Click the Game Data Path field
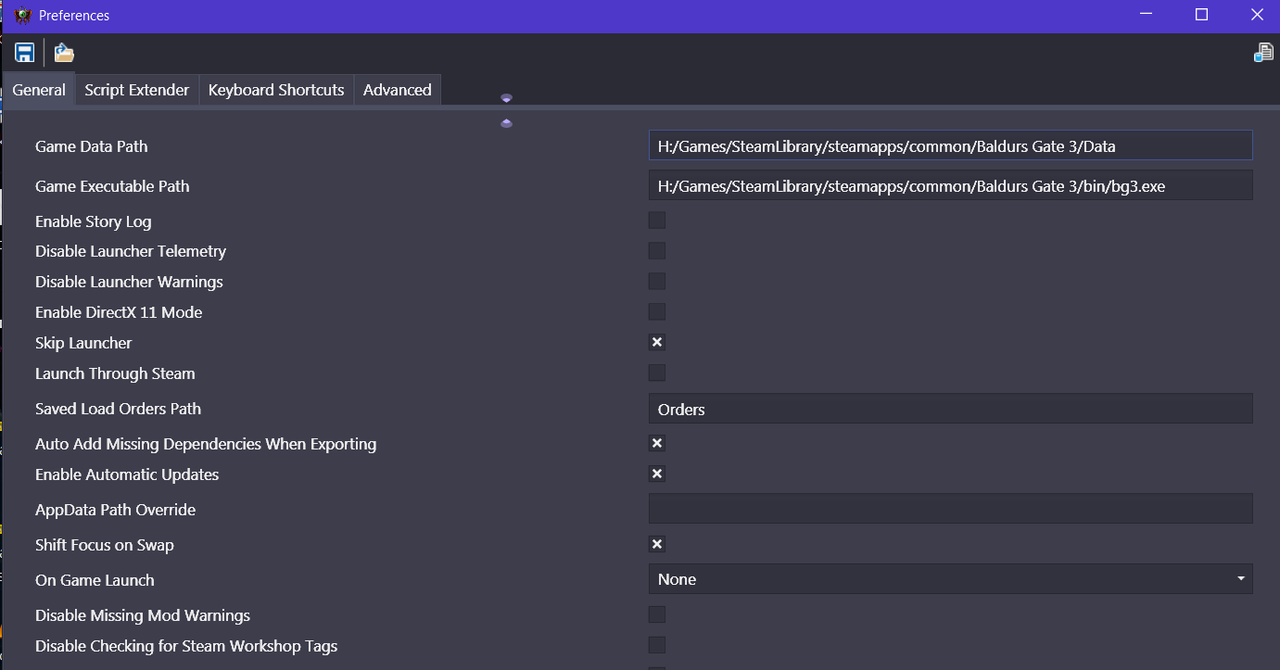 tap(950, 146)
